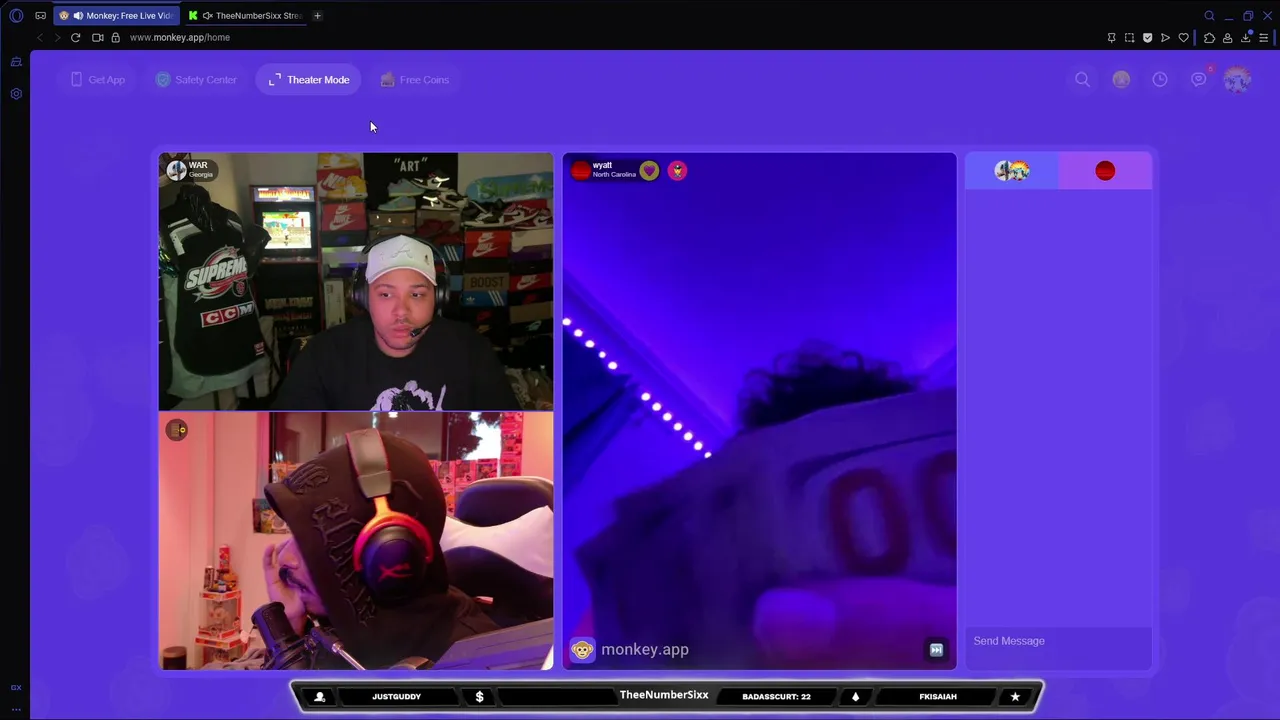The width and height of the screenshot is (1280, 720).
Task: Reload the monkey.app page
Action: pyautogui.click(x=75, y=38)
